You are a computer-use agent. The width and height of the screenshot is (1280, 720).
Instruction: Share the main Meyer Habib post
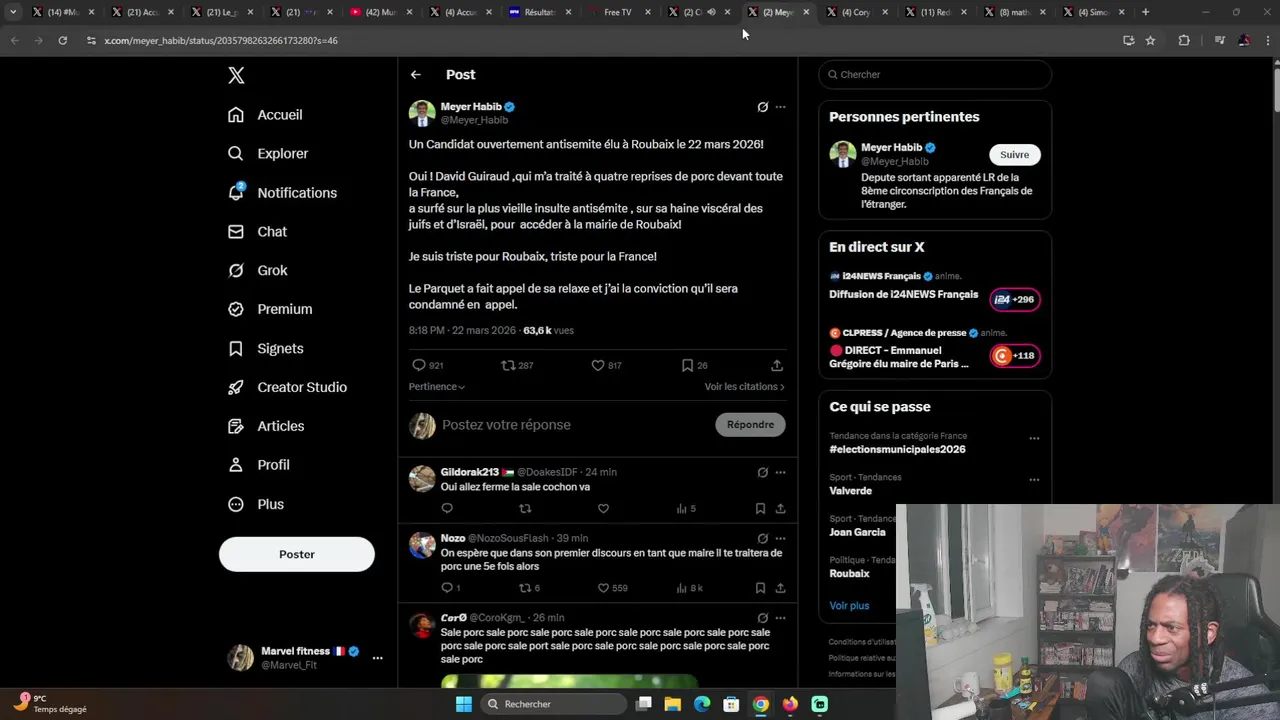click(777, 366)
